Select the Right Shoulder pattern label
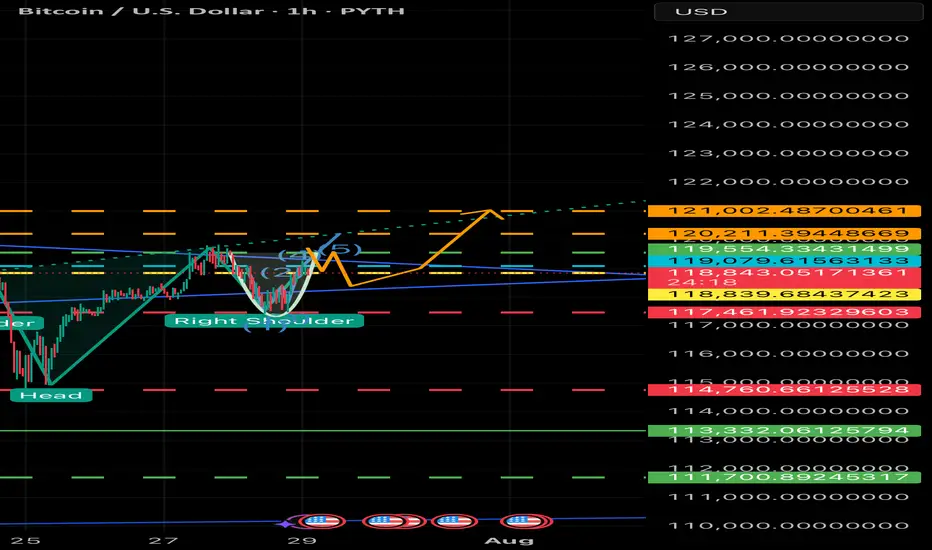The height and width of the screenshot is (550, 932). tap(264, 321)
